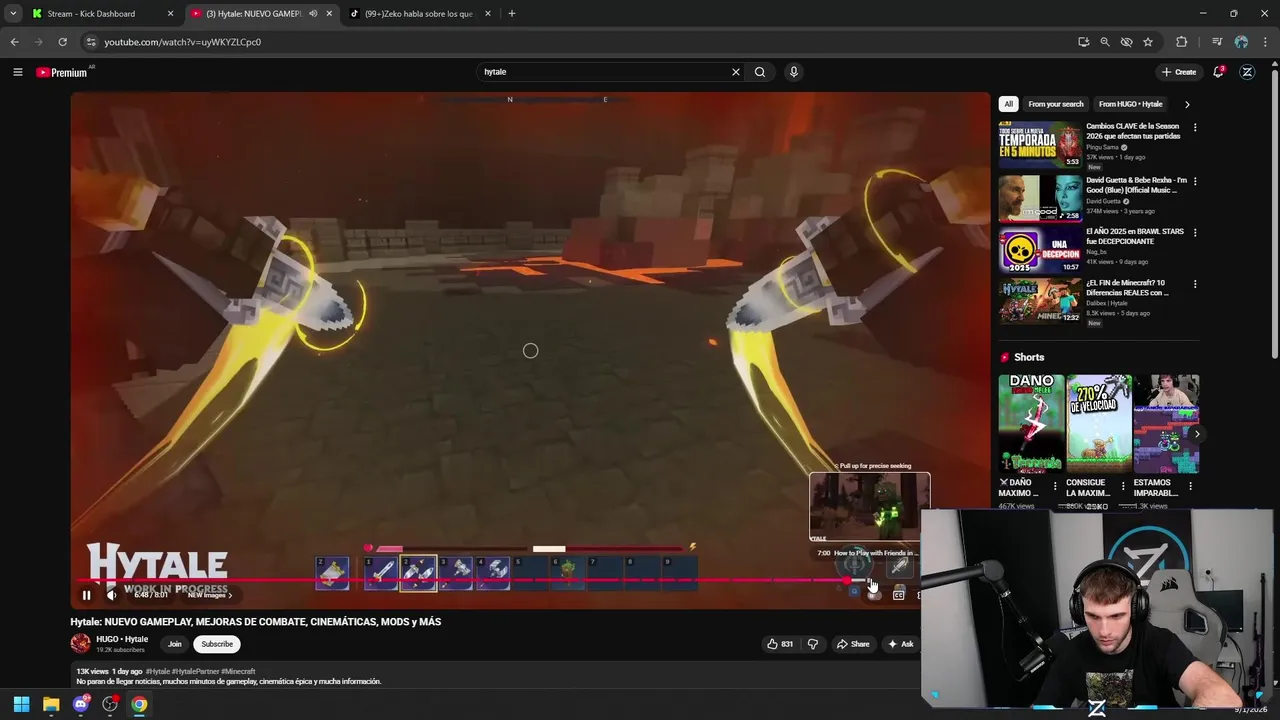Open the Cambios CLAVE de la Season video thumbnail
Viewport: 1280px width, 720px height.
[x=1040, y=145]
